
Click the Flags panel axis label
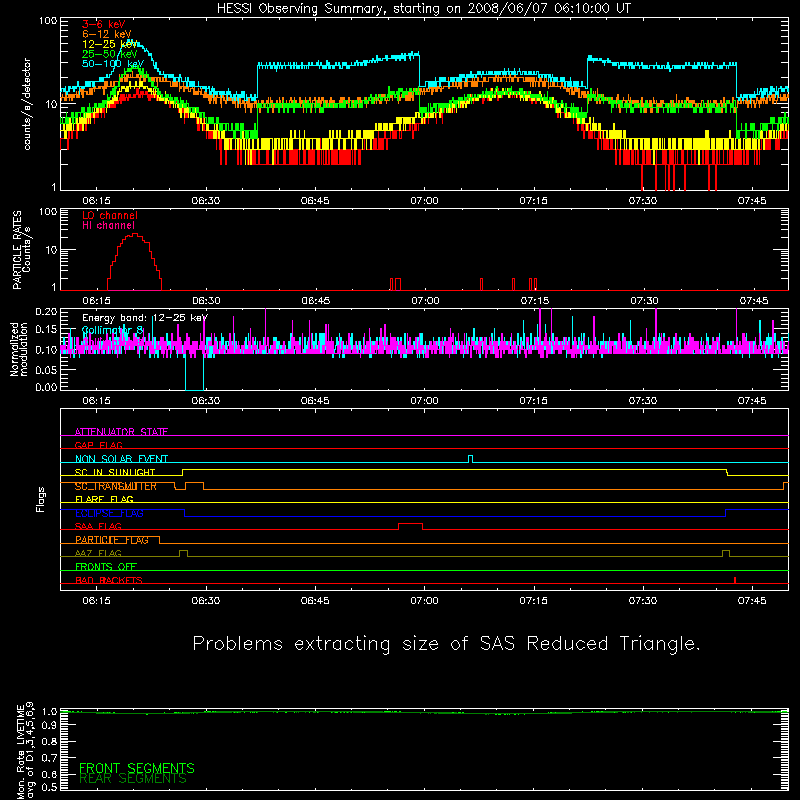click(40, 499)
